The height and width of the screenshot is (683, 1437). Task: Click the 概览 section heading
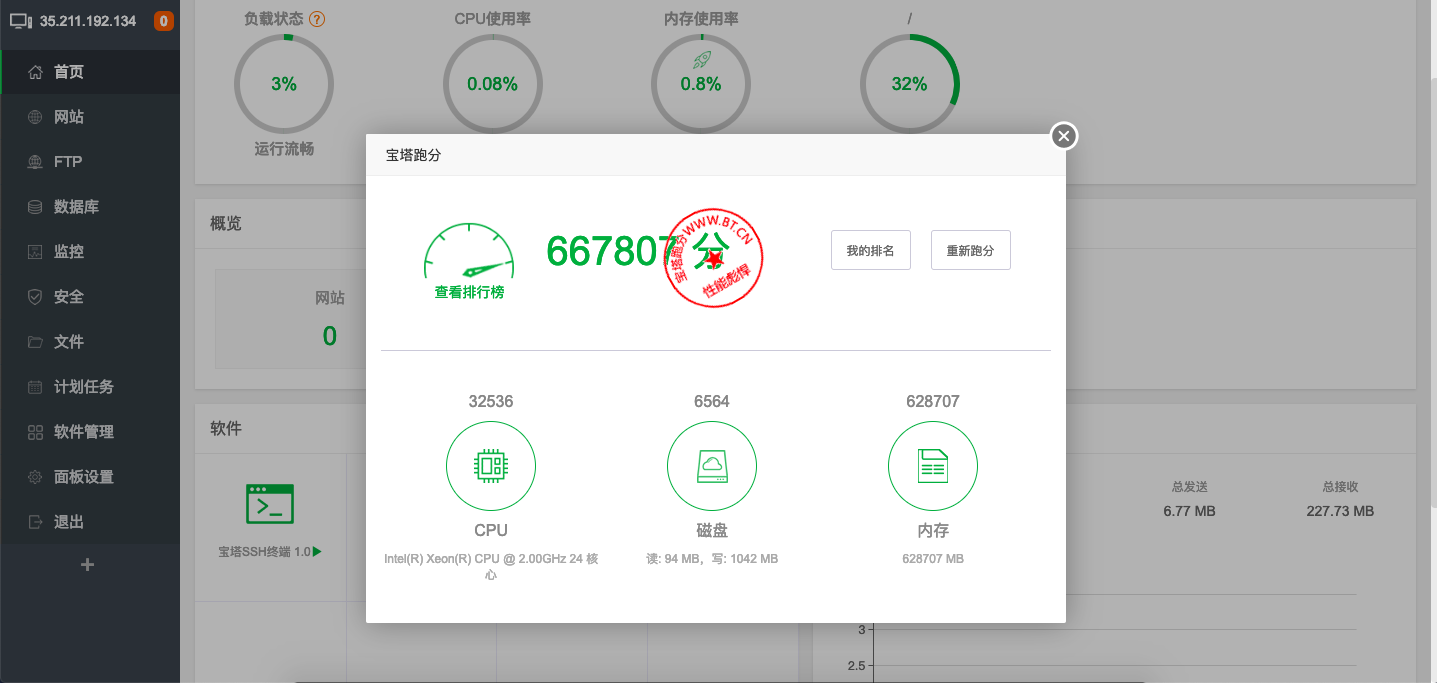pyautogui.click(x=226, y=223)
